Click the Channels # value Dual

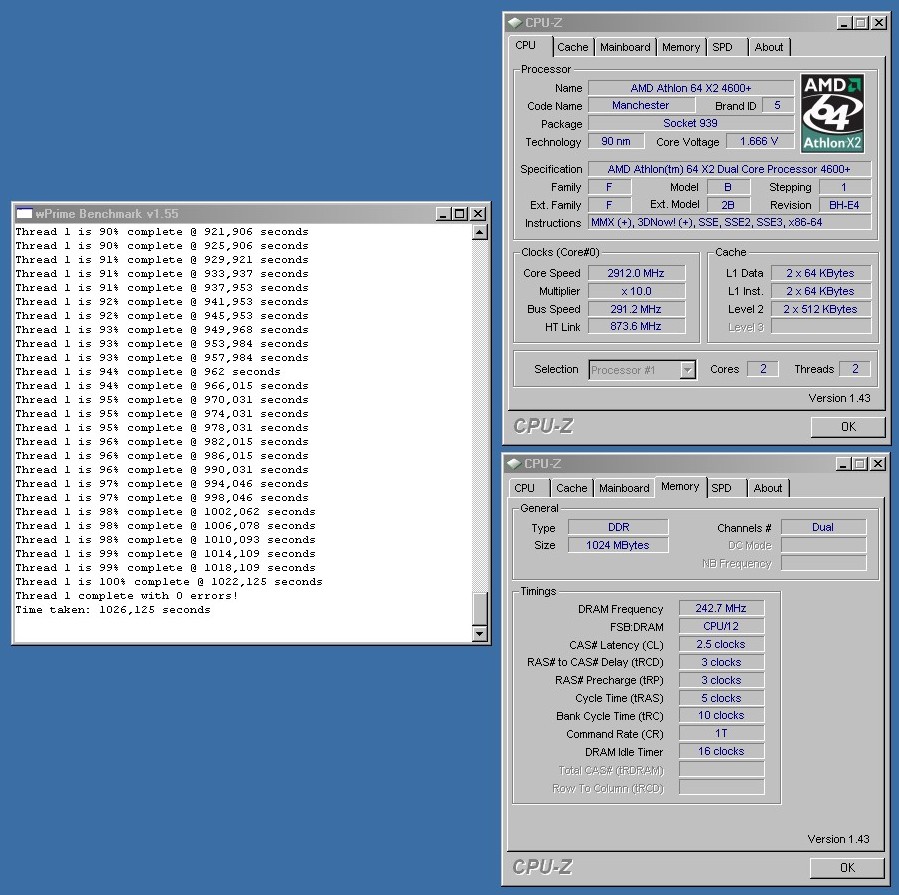[x=823, y=527]
